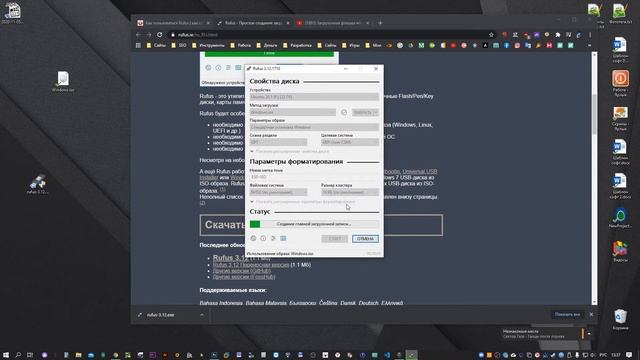This screenshot has height=360, width=640.
Task: Select the orange power-button app desktop icon
Action: point(620,83)
